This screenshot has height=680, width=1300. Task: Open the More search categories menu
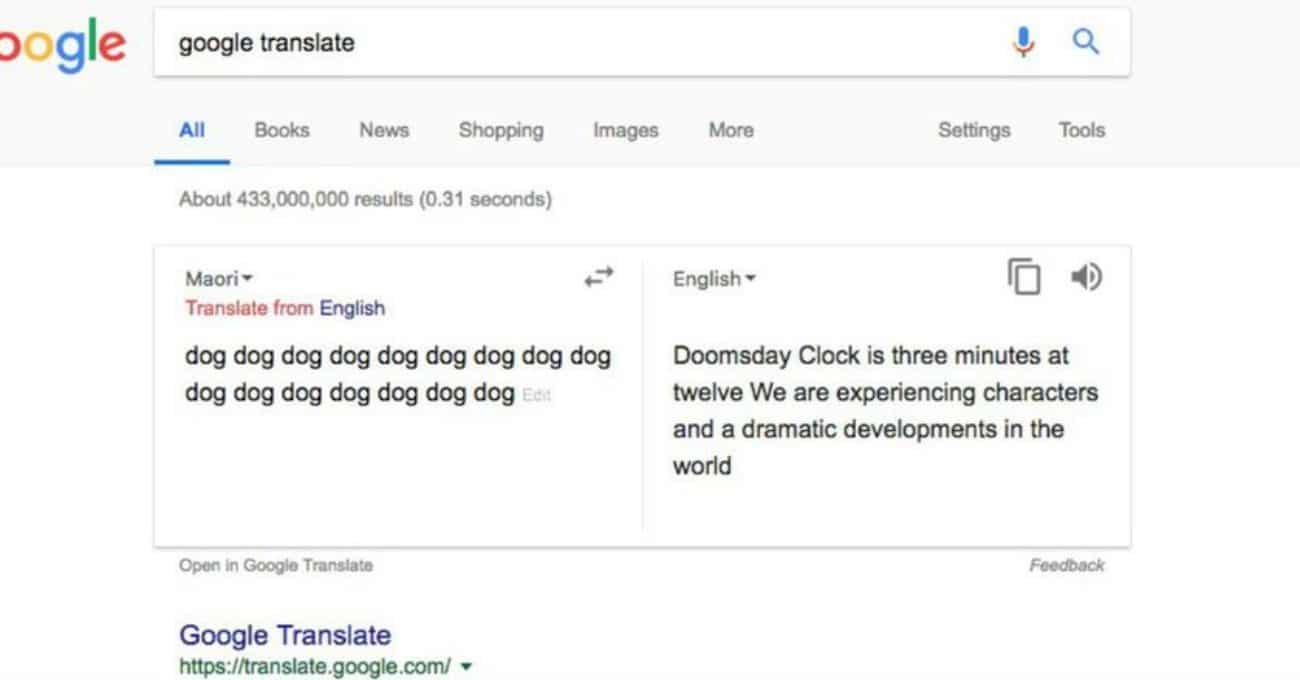731,130
